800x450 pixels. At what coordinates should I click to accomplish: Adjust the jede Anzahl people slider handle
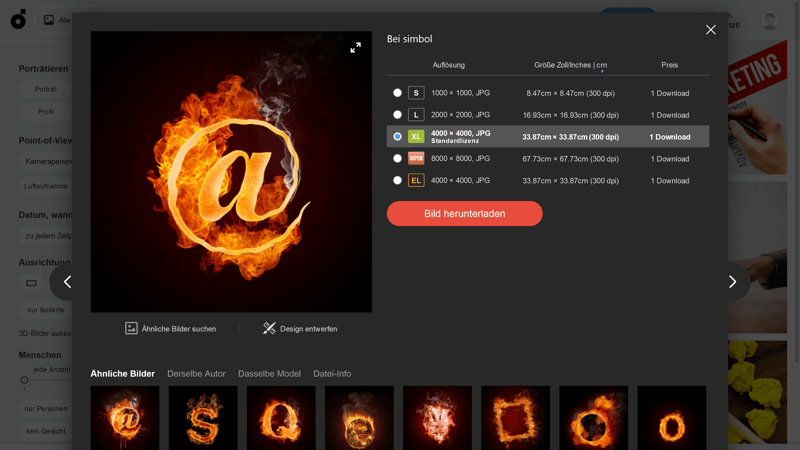click(x=24, y=380)
